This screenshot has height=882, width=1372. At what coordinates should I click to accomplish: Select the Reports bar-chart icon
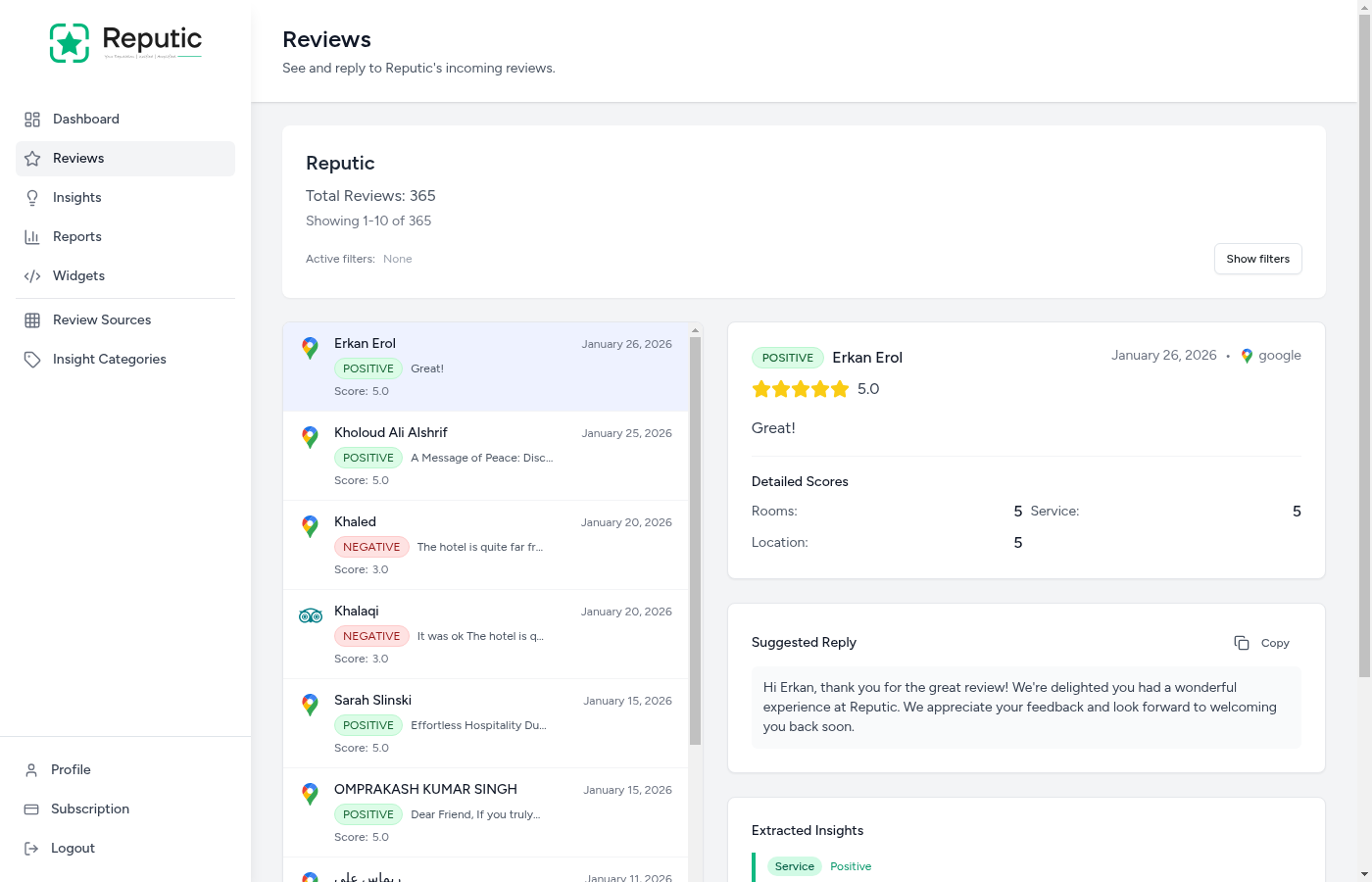[33, 236]
